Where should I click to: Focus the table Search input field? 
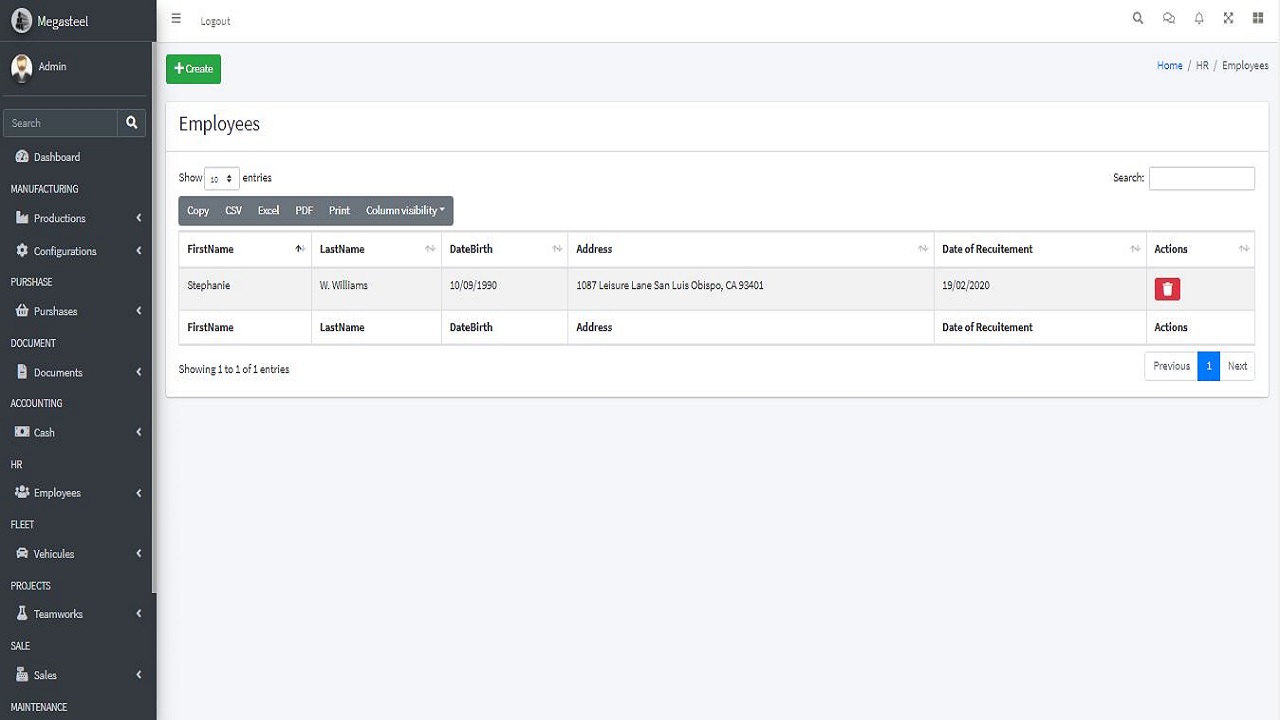(x=1201, y=178)
